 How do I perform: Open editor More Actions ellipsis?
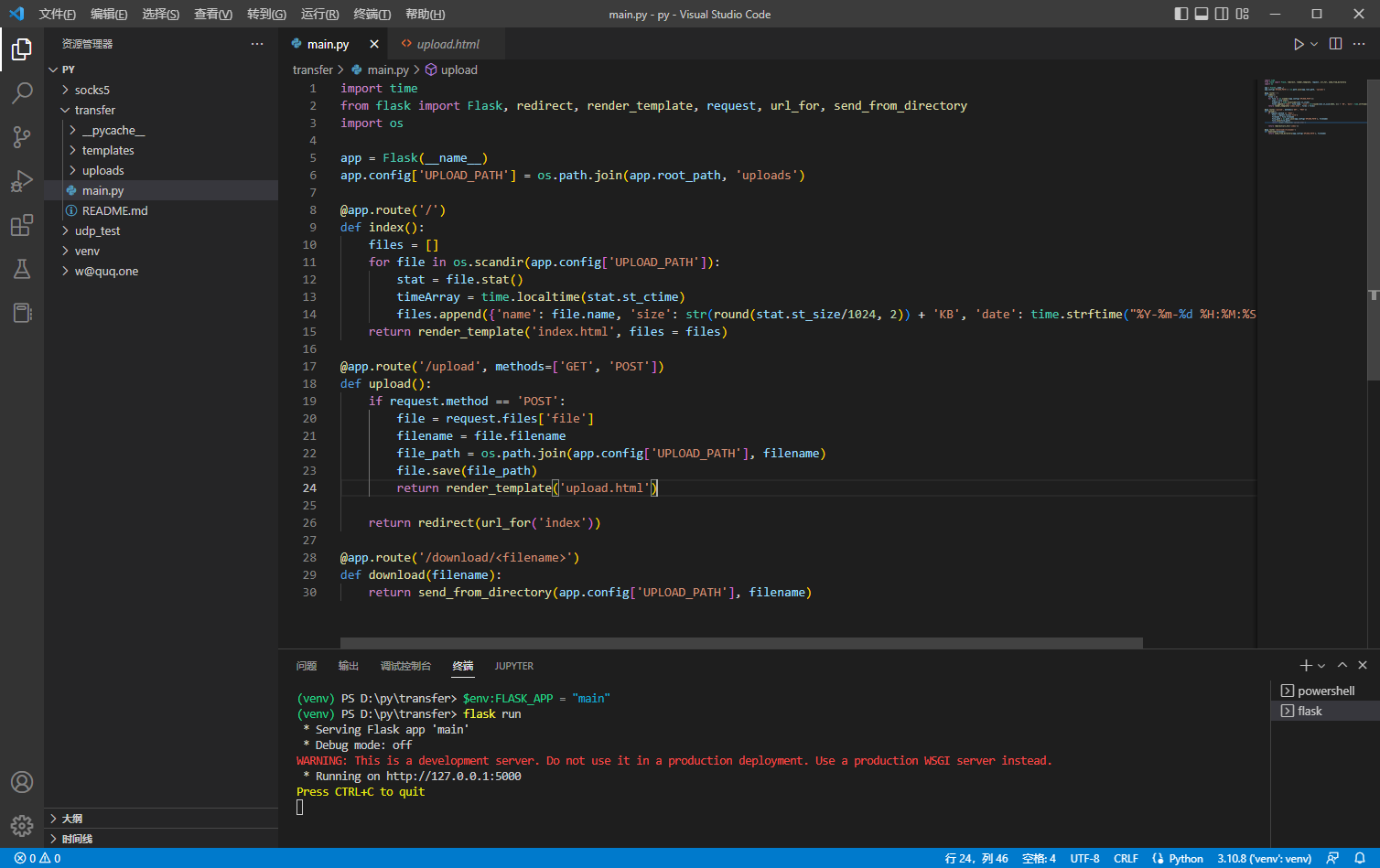1359,44
